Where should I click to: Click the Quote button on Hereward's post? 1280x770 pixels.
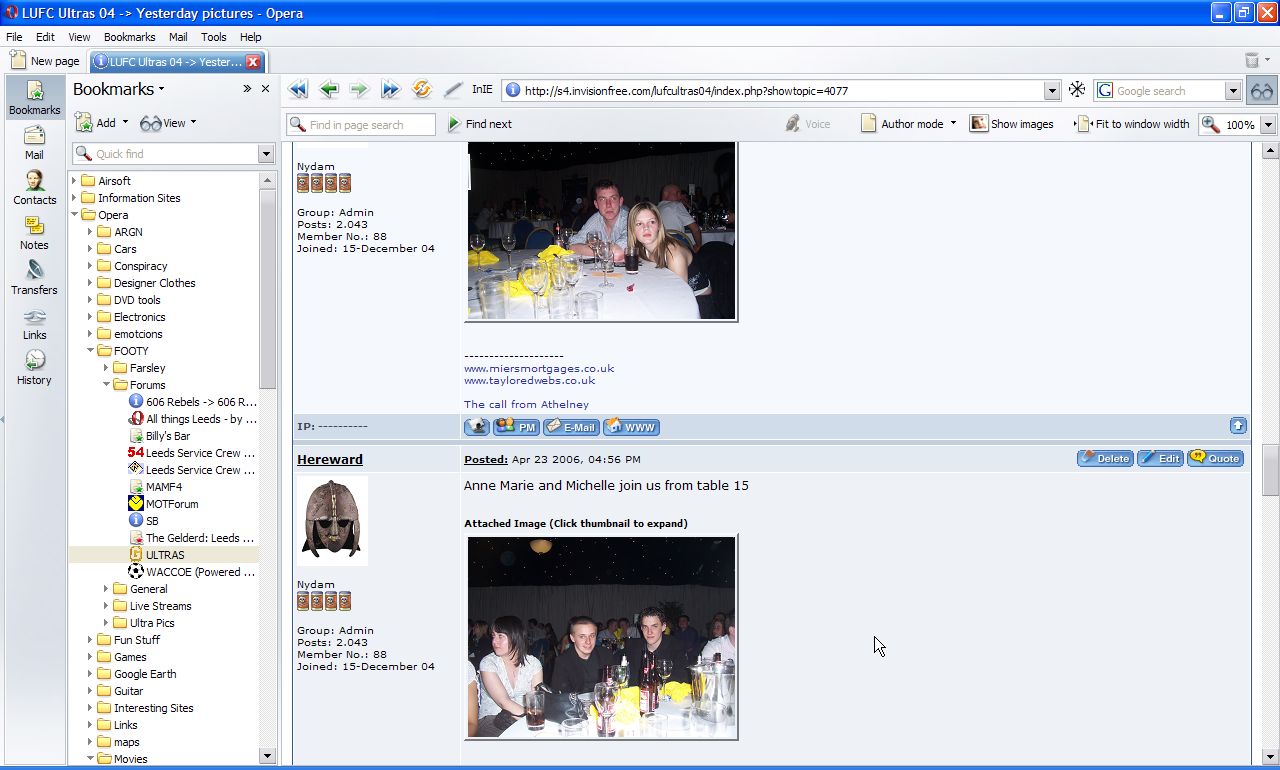(1215, 459)
